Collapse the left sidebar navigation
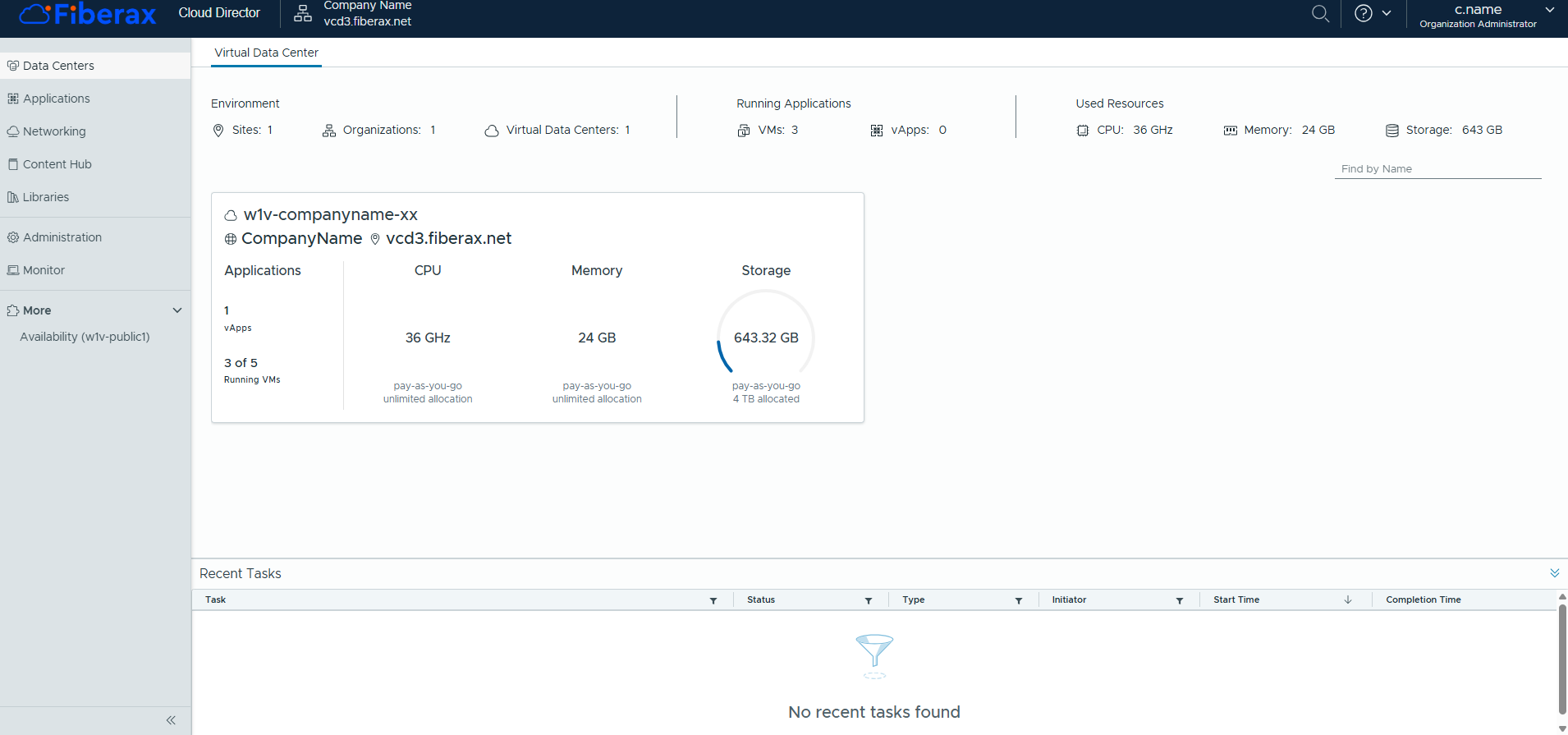The image size is (1568, 735). (171, 720)
